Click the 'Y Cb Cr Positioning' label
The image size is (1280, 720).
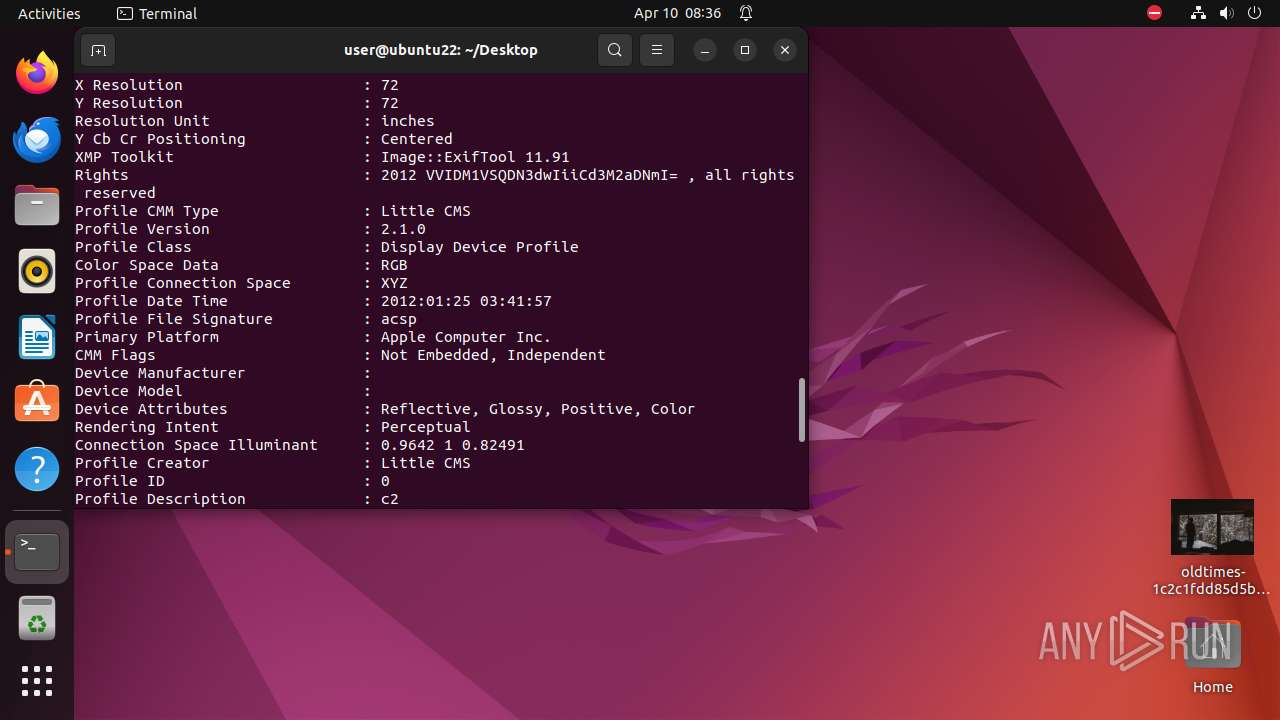(x=160, y=139)
